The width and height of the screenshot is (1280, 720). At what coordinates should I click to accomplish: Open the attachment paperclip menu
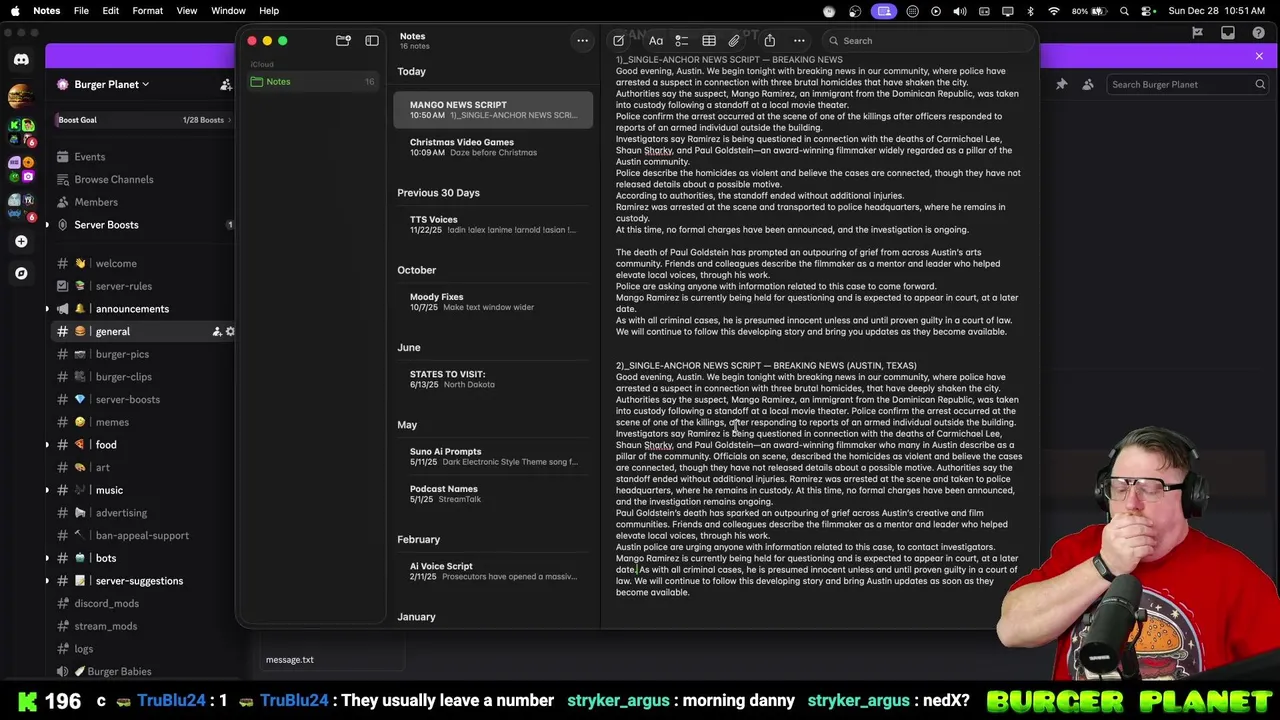pyautogui.click(x=734, y=41)
